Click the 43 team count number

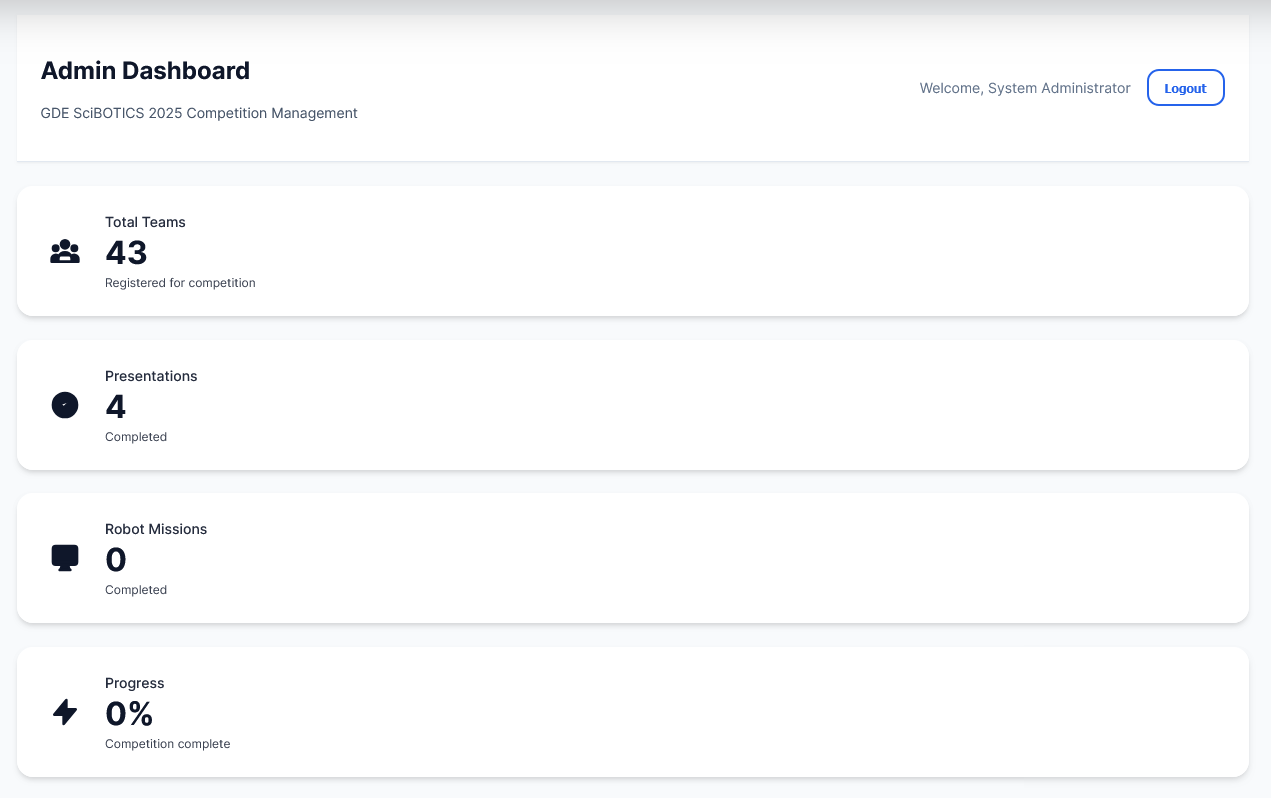126,253
